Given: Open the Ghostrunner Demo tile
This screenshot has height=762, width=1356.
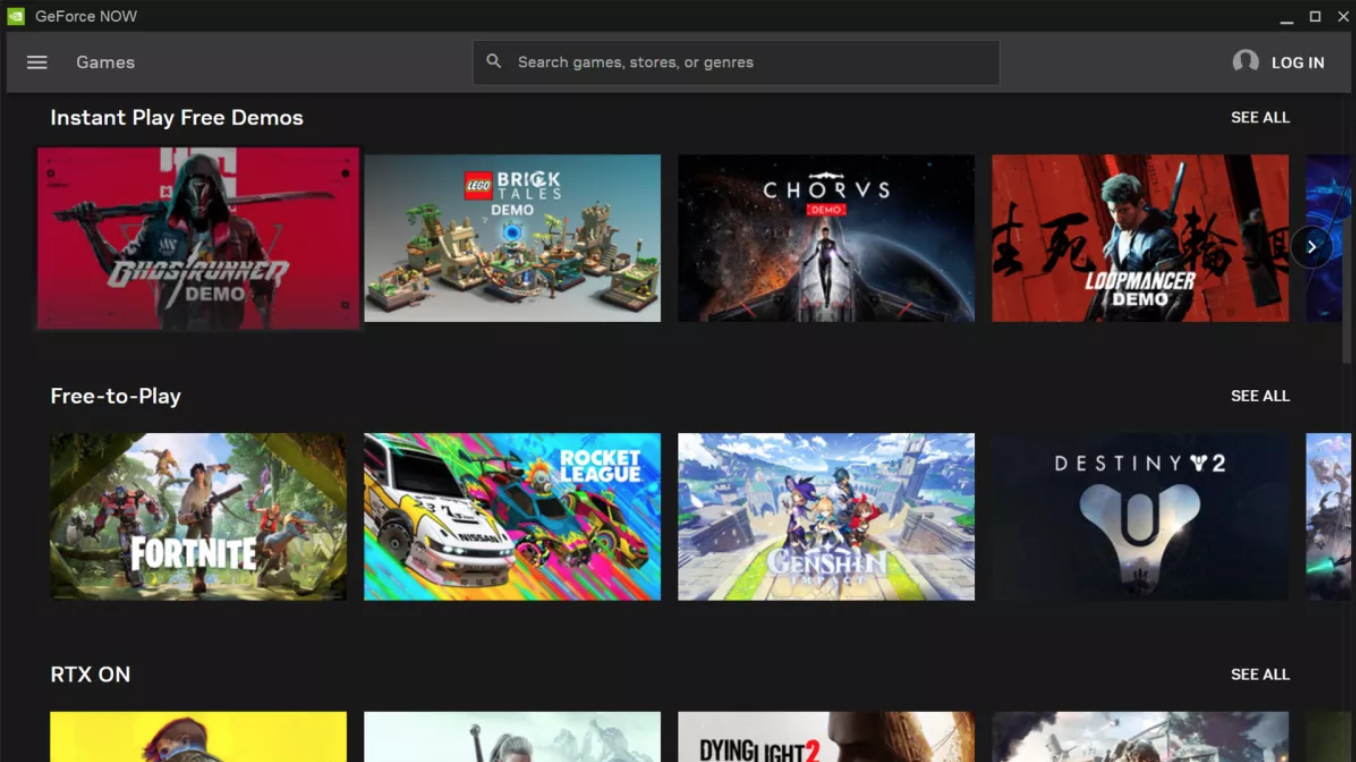Looking at the screenshot, I should 198,238.
